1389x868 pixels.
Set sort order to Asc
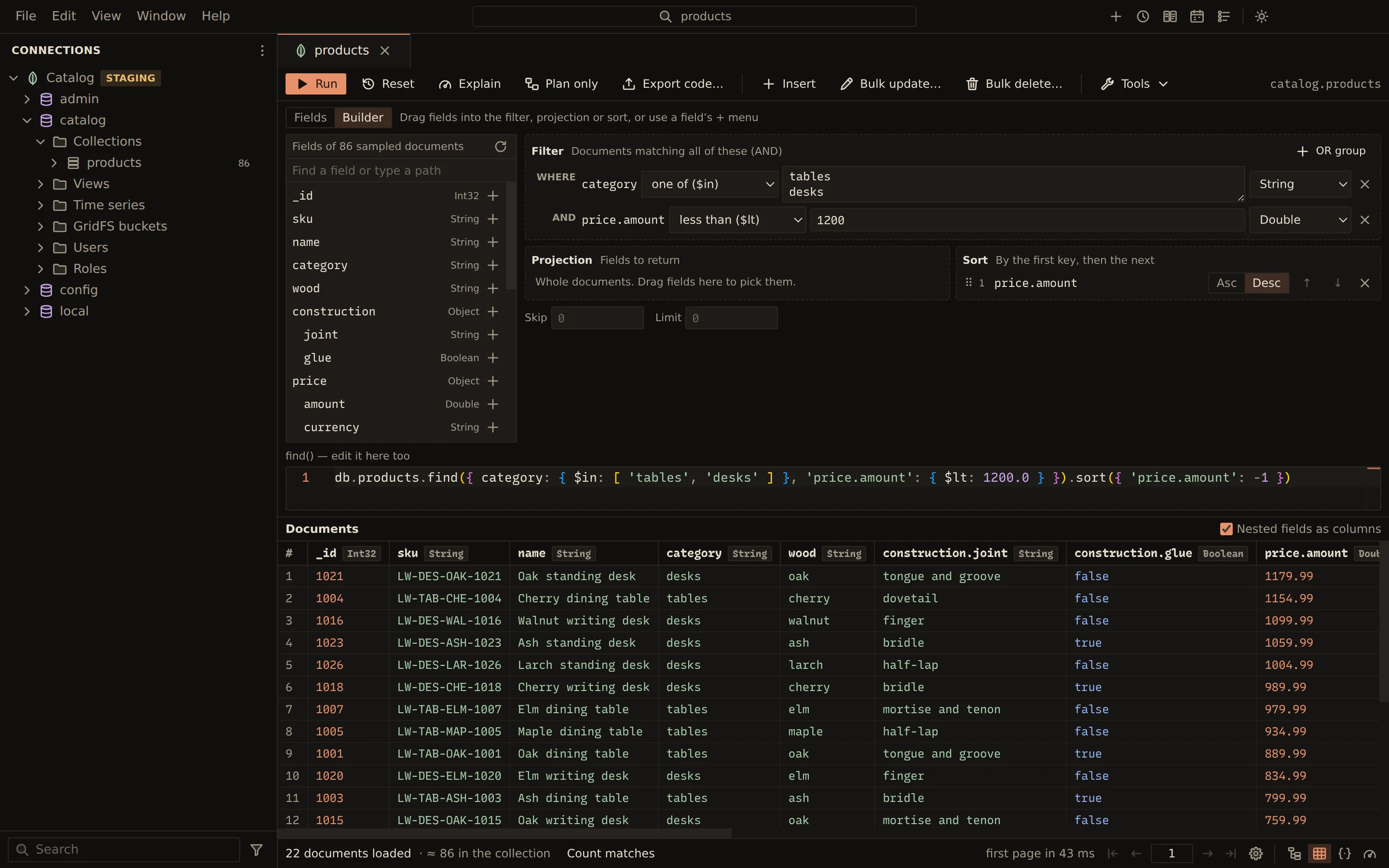tap(1226, 283)
